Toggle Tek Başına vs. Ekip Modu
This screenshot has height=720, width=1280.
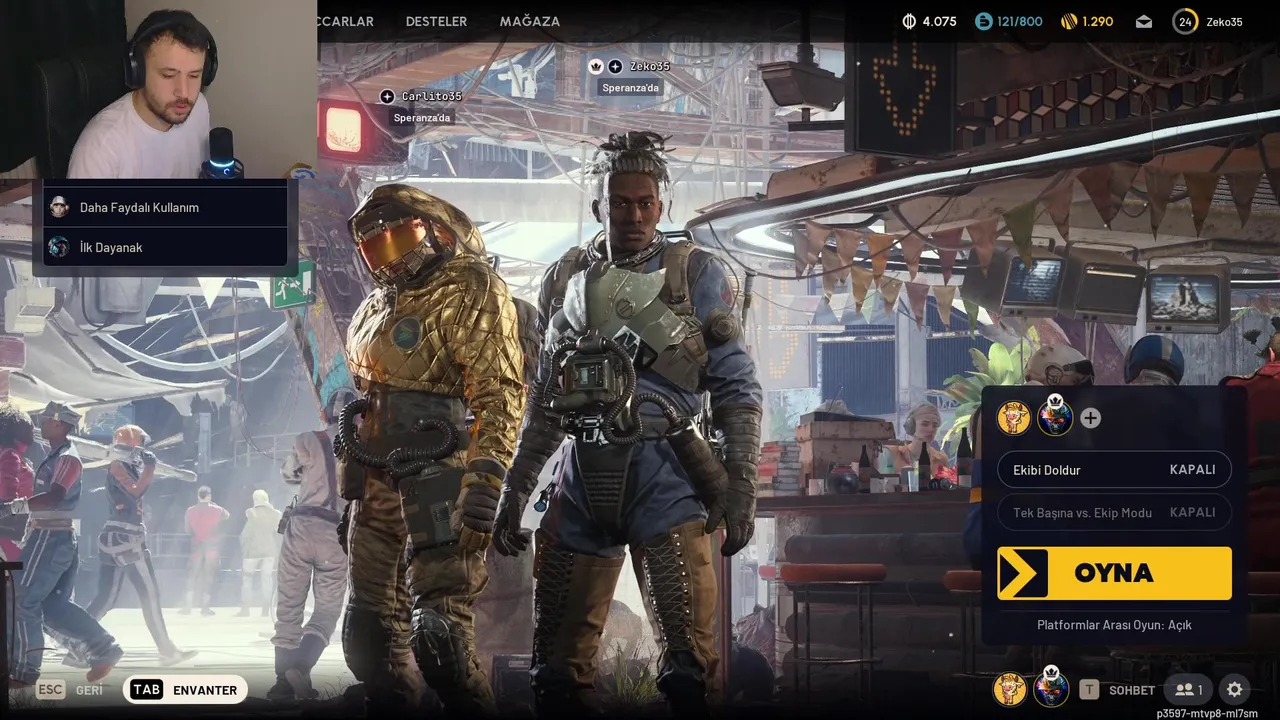pos(1114,512)
